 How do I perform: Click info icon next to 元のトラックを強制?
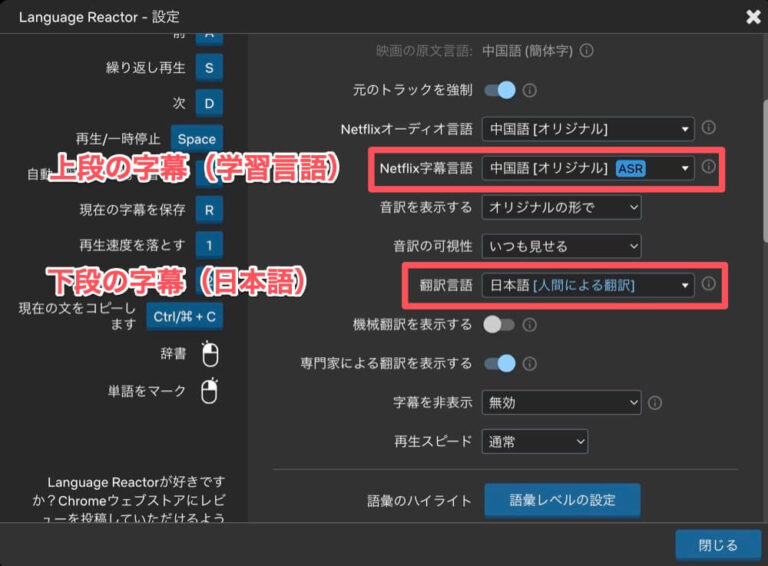[x=529, y=90]
